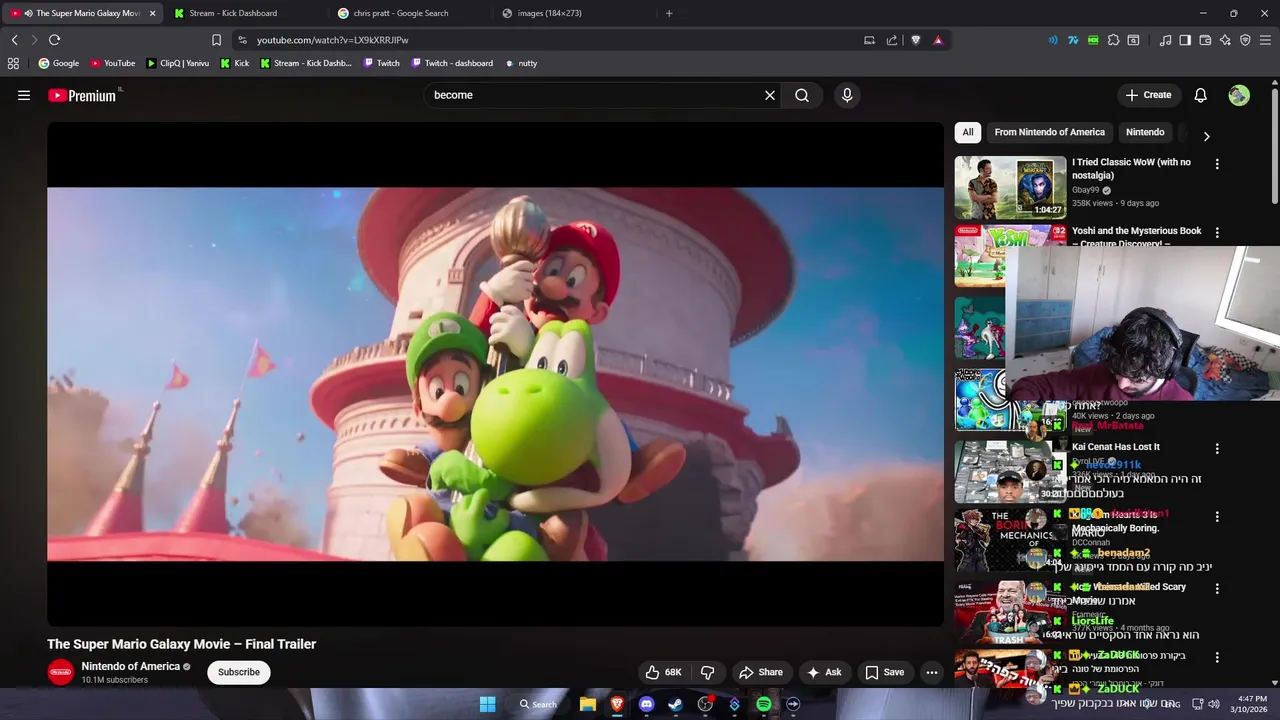Open Steam from the taskbar
This screenshot has width=1280, height=720.
675,704
